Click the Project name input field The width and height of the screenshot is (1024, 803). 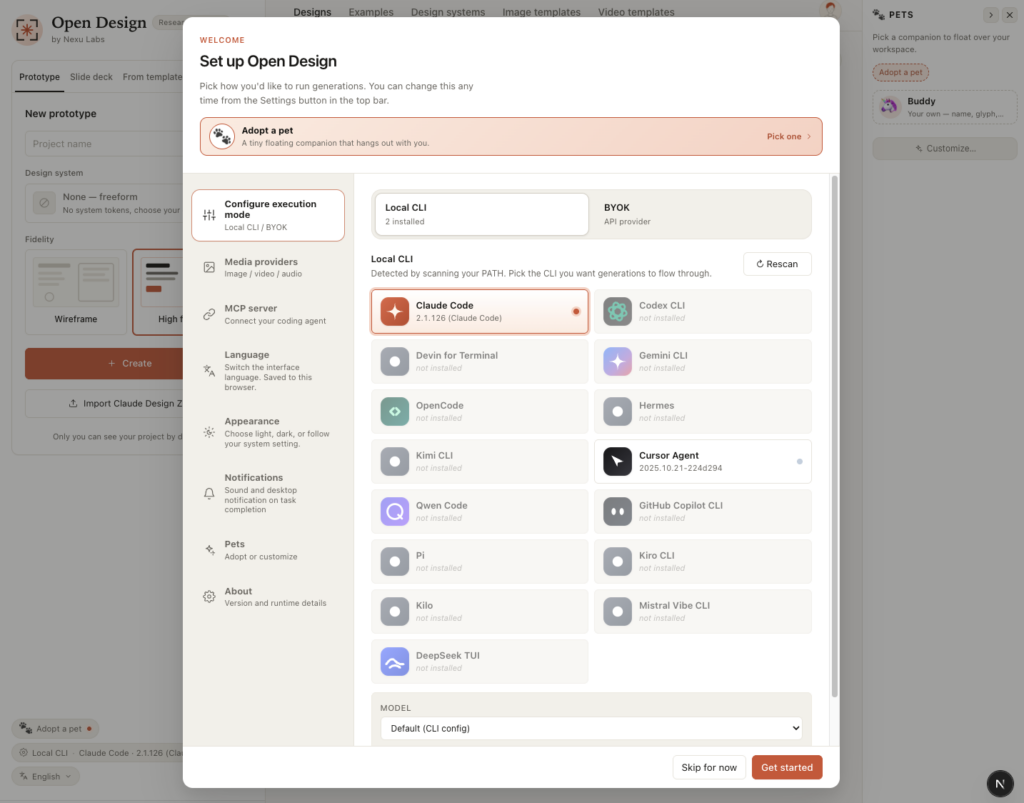104,144
